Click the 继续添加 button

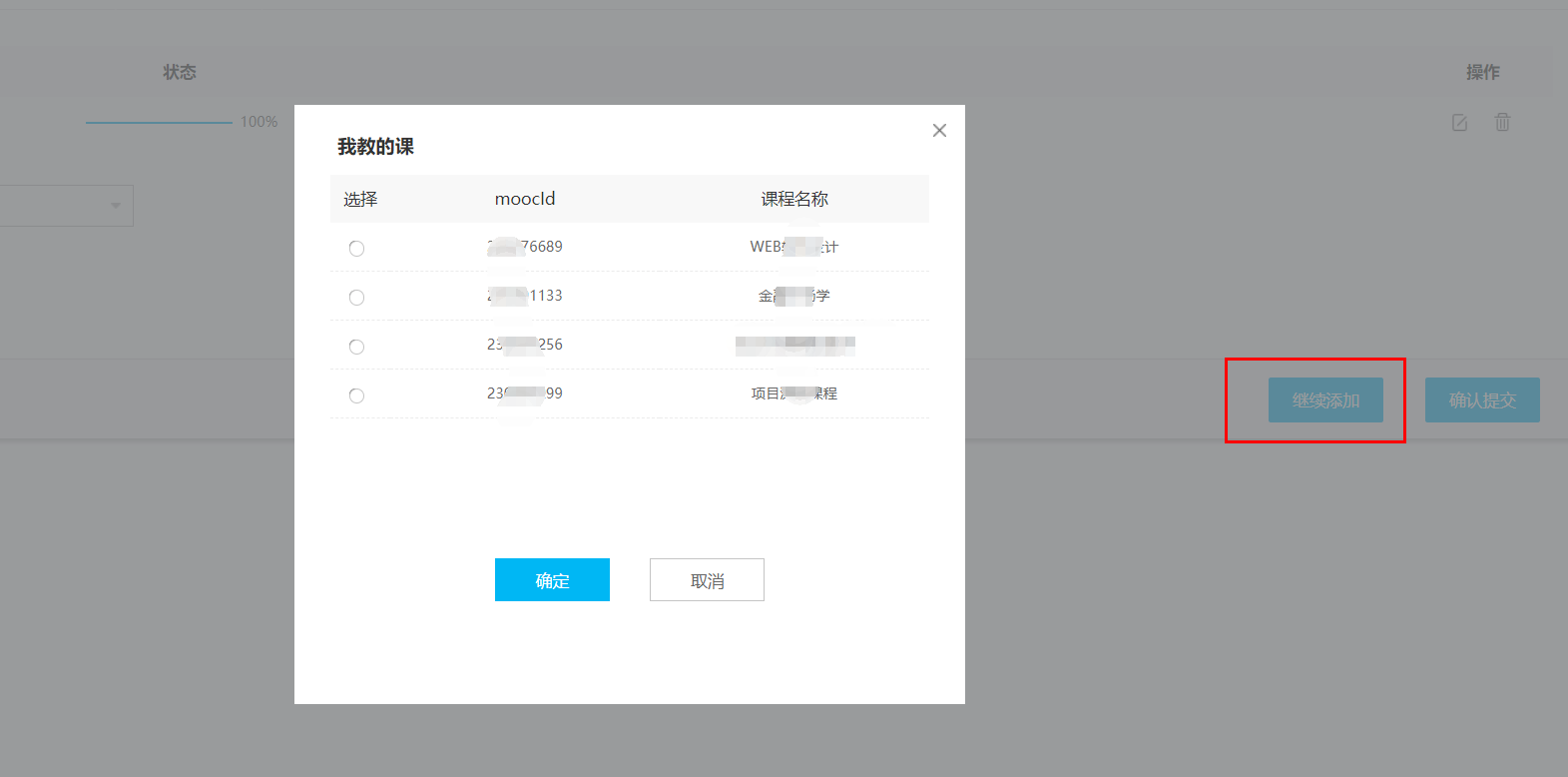pos(1325,400)
